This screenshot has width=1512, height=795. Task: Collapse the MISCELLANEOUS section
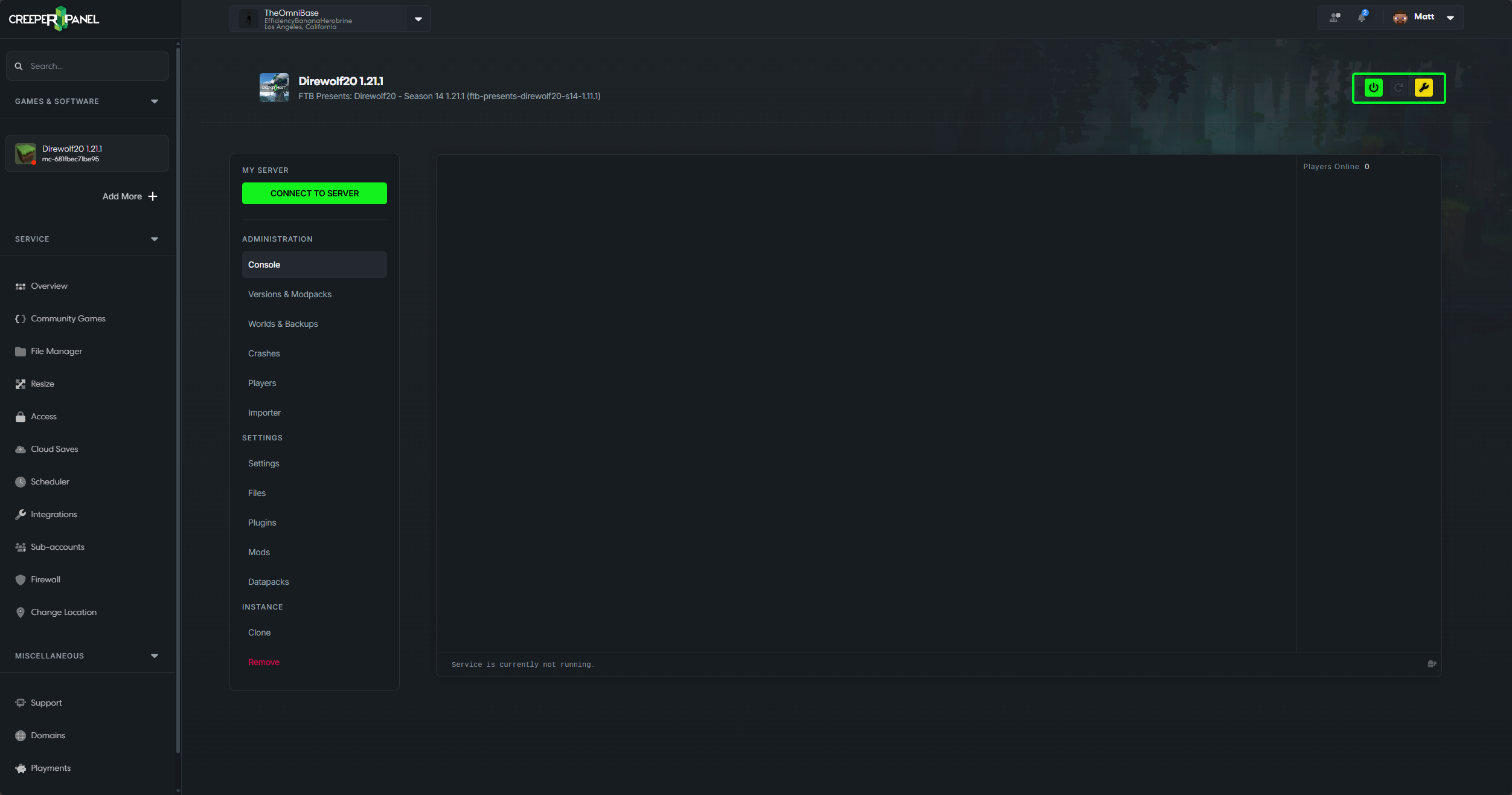click(x=154, y=655)
